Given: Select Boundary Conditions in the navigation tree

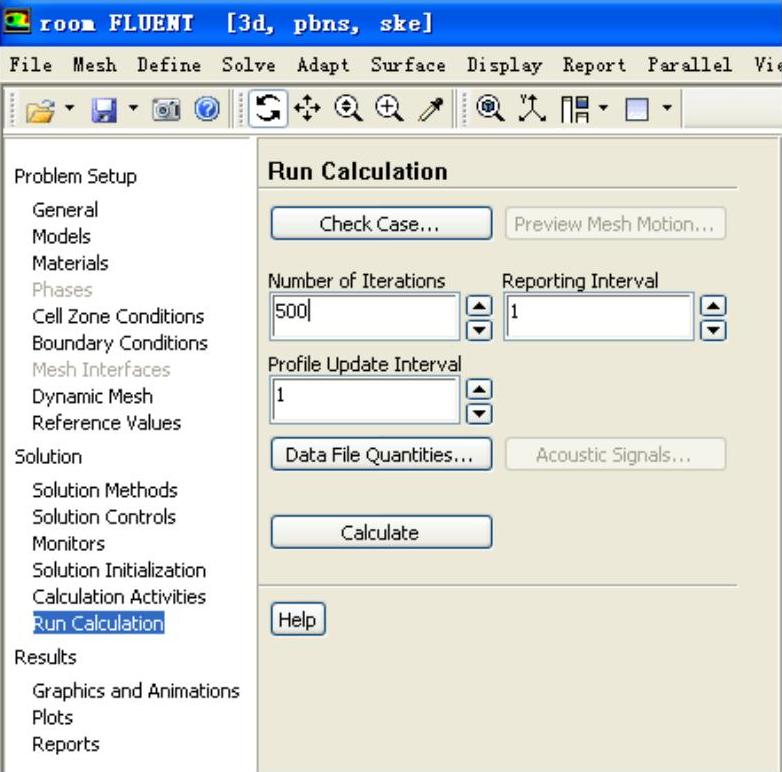Looking at the screenshot, I should coord(120,343).
